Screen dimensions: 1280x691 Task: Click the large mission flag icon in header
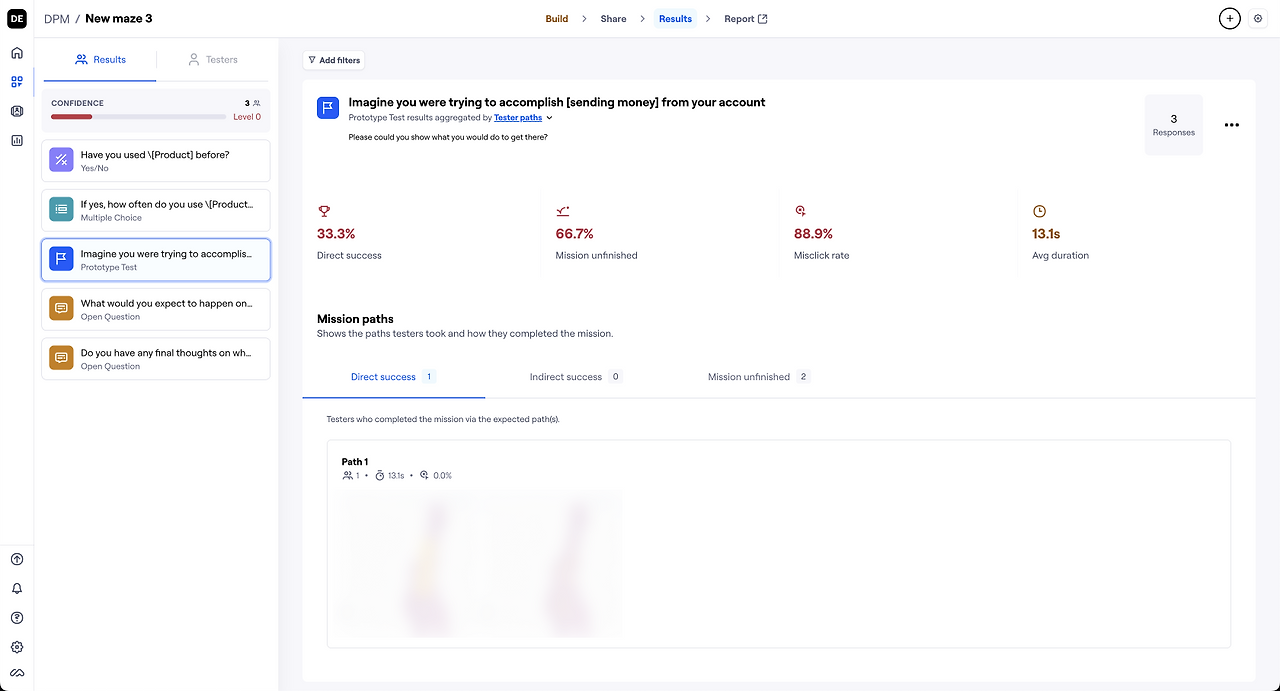coord(328,108)
